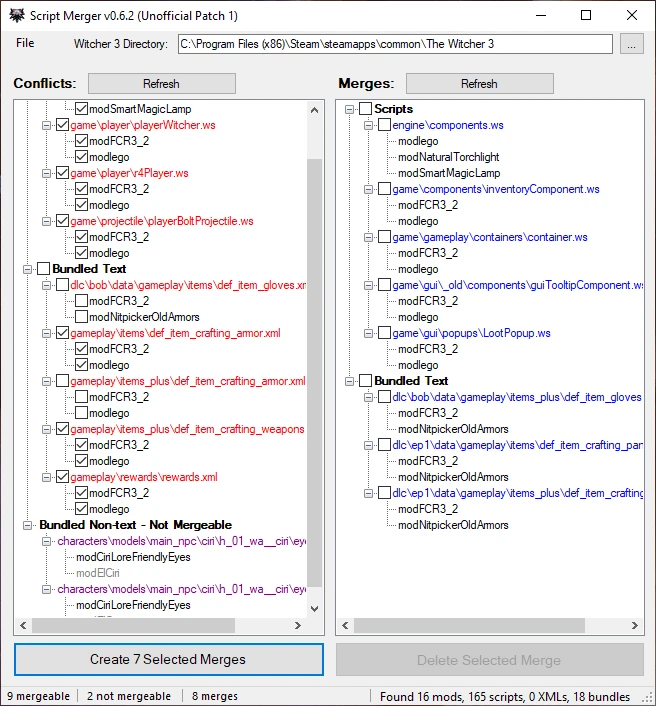Check modNitpickerOldArmors checkbox in Conflicts
Image resolution: width=656 pixels, height=706 pixels.
(81, 317)
